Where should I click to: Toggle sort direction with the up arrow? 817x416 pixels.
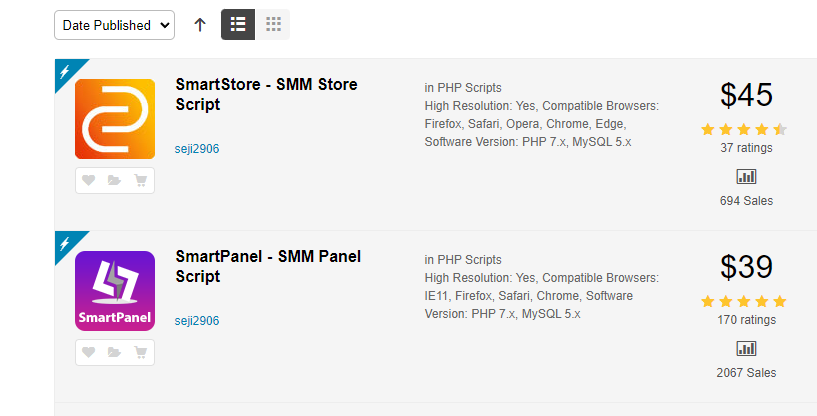[x=200, y=25]
